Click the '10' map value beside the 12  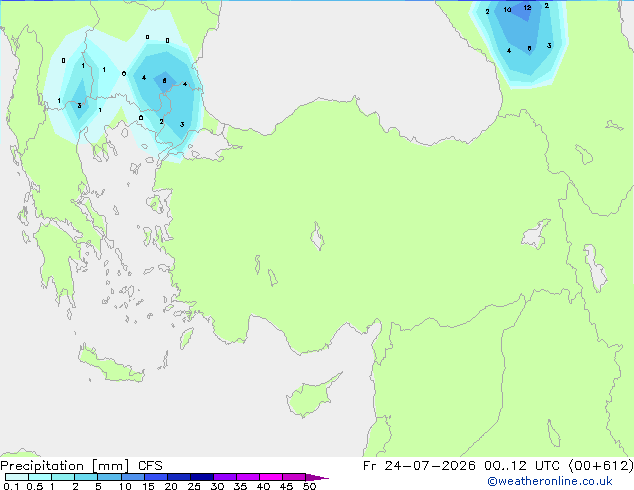507,10
